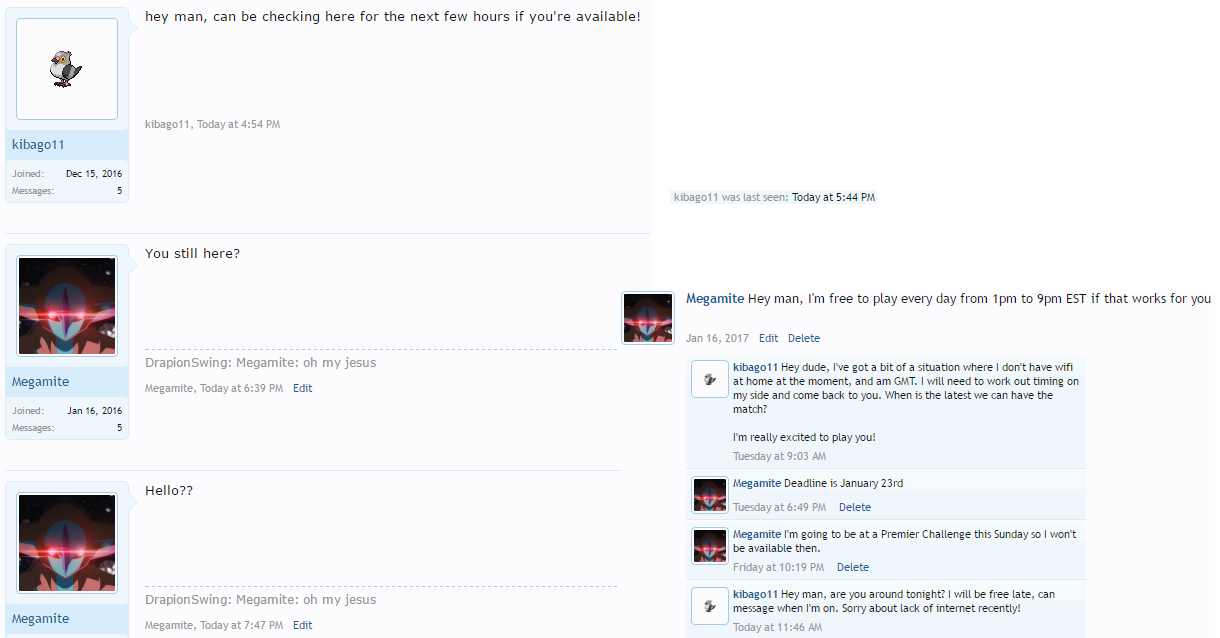Delete the Premier Challenge comment
Screen dimensions: 1220x638
pyautogui.click(x=853, y=567)
